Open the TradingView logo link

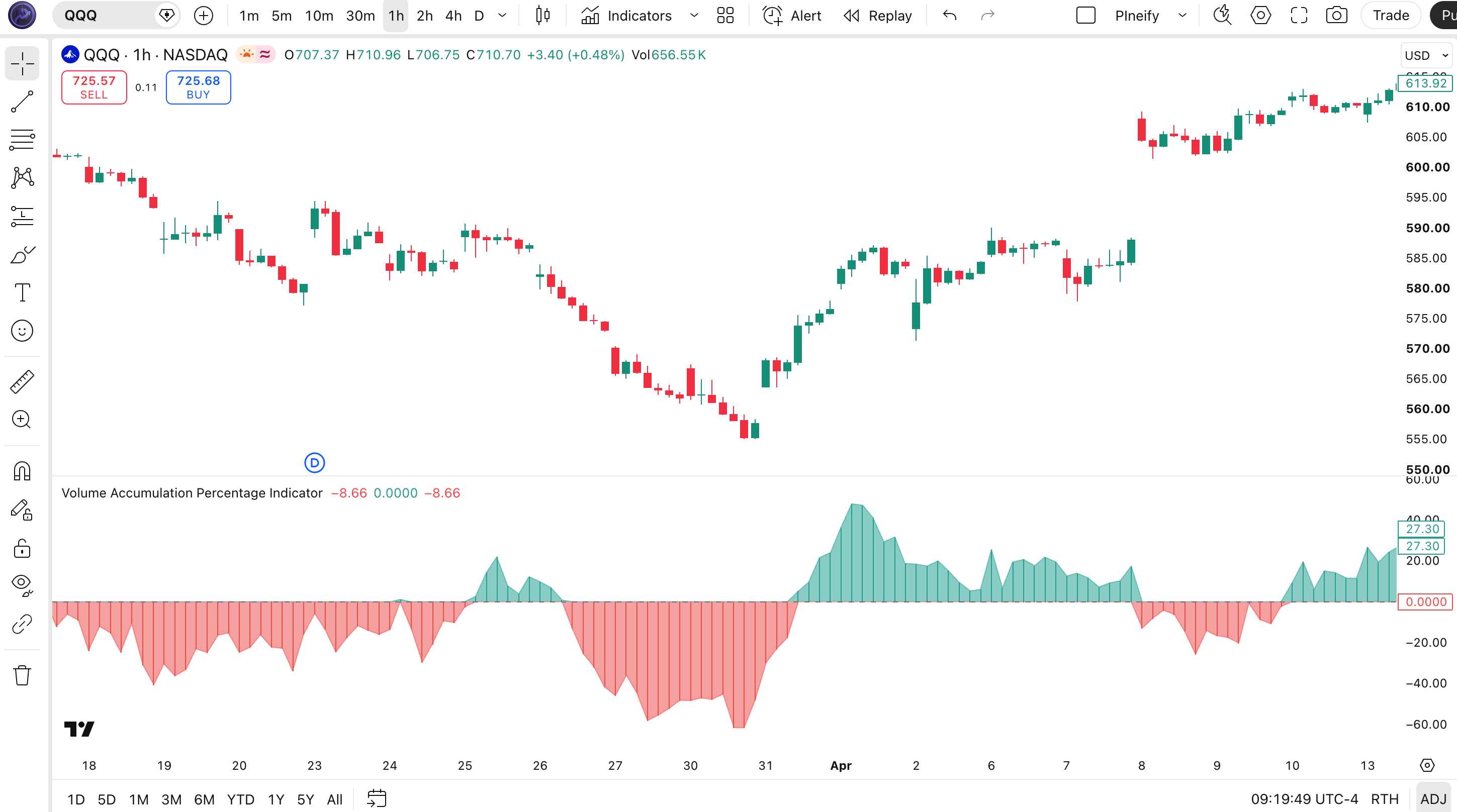point(79,729)
